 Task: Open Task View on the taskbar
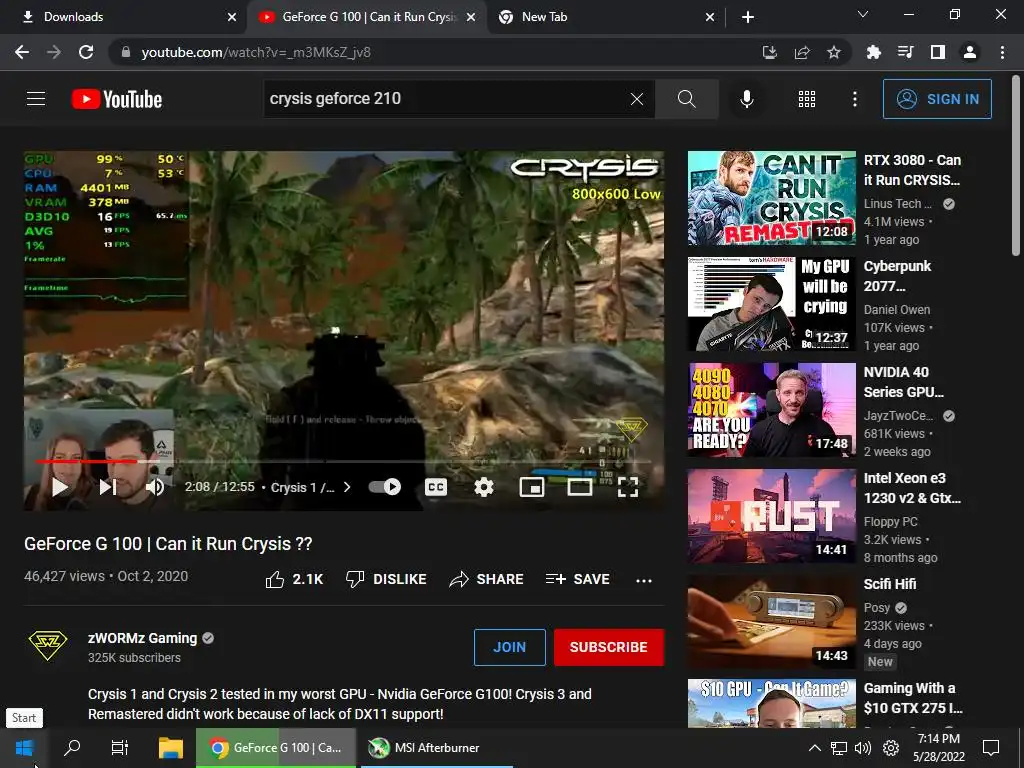tap(120, 748)
